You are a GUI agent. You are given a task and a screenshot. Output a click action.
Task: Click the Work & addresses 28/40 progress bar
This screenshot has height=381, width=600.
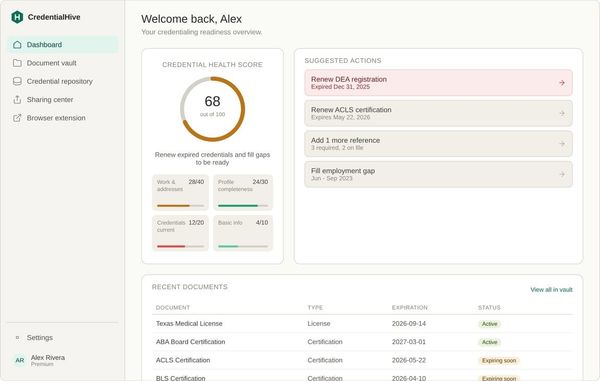(x=180, y=206)
